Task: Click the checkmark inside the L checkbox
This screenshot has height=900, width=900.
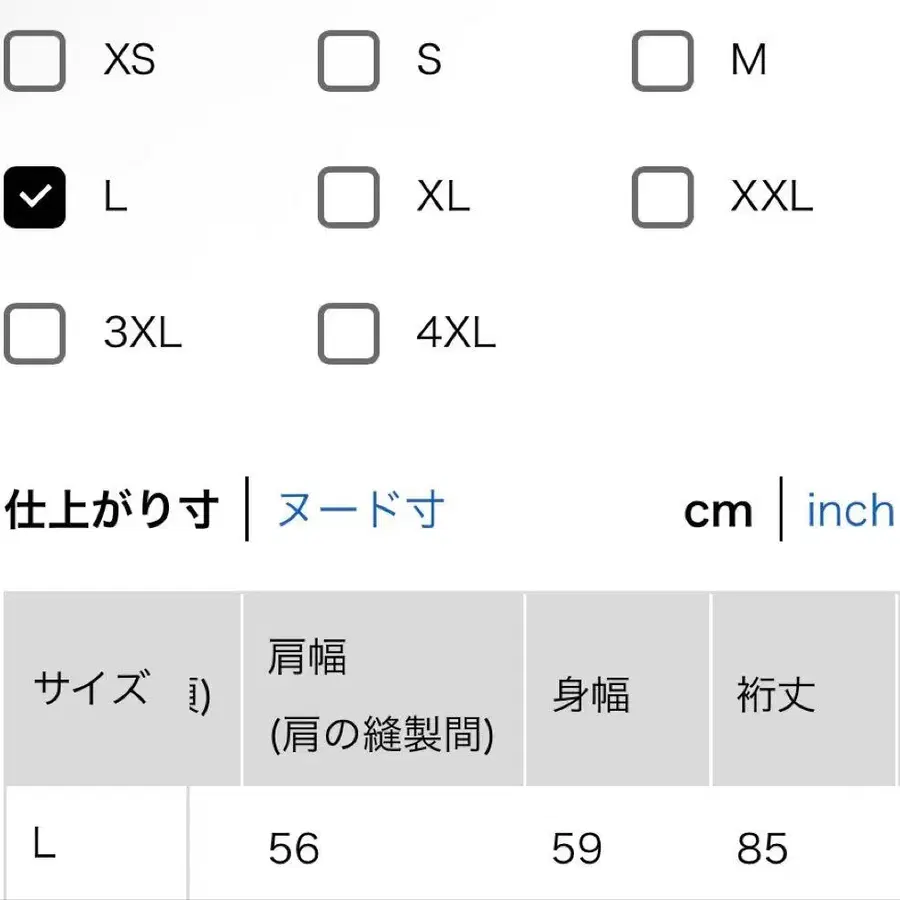Action: point(35,198)
